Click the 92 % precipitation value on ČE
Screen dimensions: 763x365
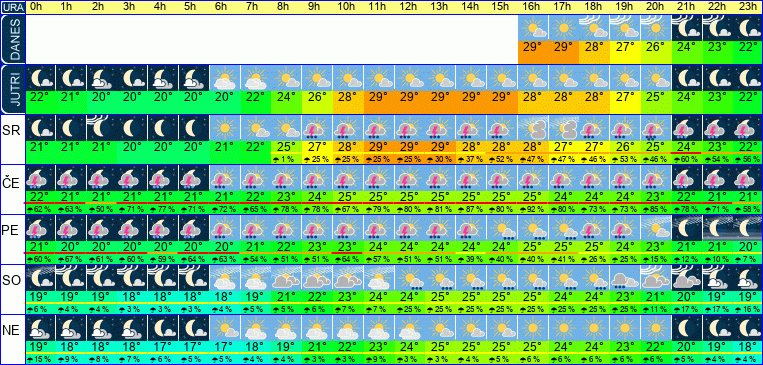click(533, 209)
